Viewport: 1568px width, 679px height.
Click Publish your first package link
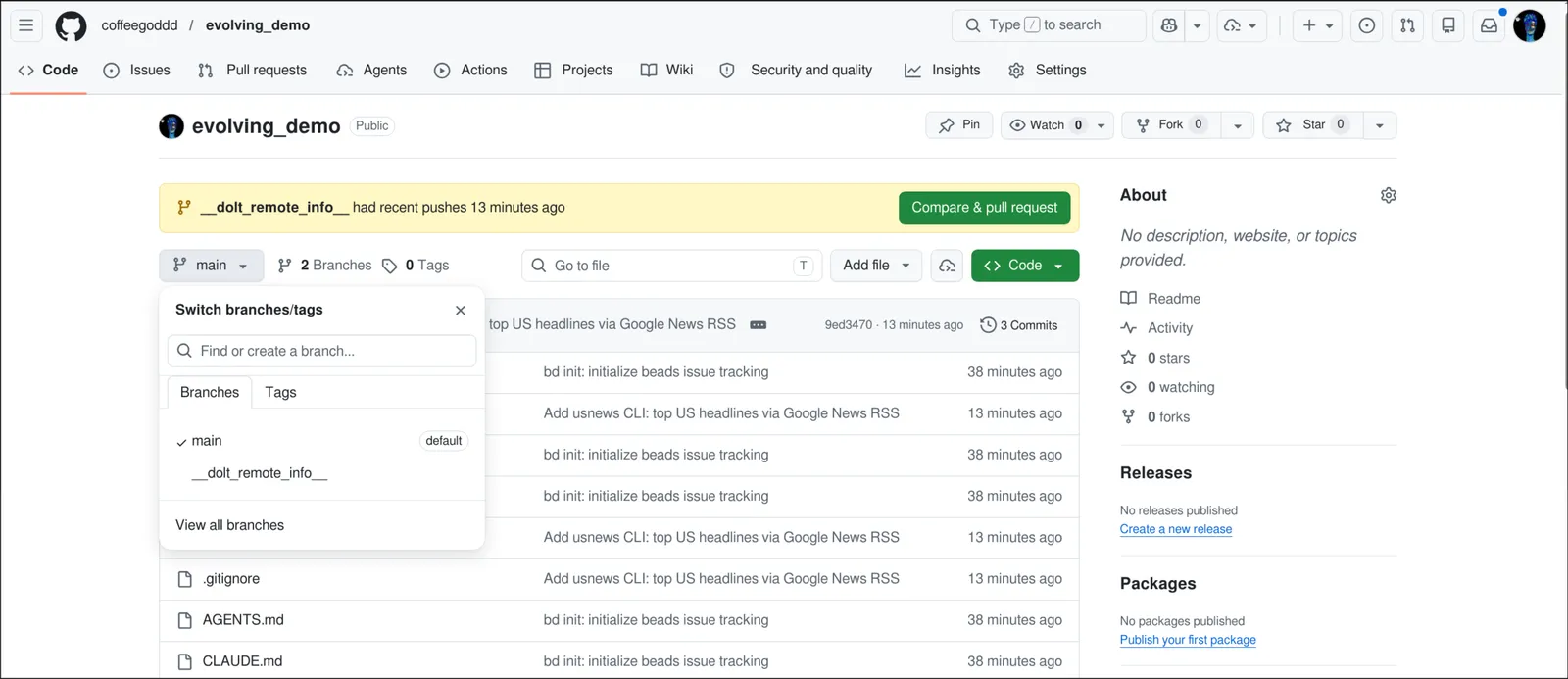click(x=1188, y=640)
